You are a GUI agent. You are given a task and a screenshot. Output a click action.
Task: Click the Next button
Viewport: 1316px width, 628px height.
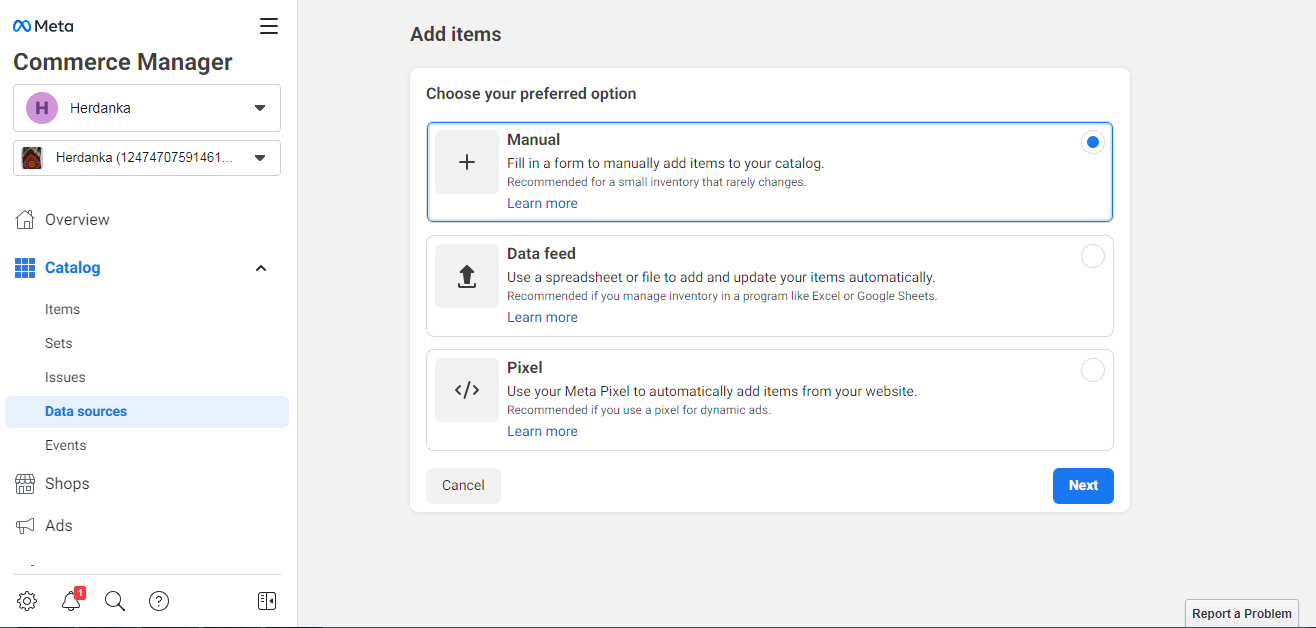point(1082,486)
